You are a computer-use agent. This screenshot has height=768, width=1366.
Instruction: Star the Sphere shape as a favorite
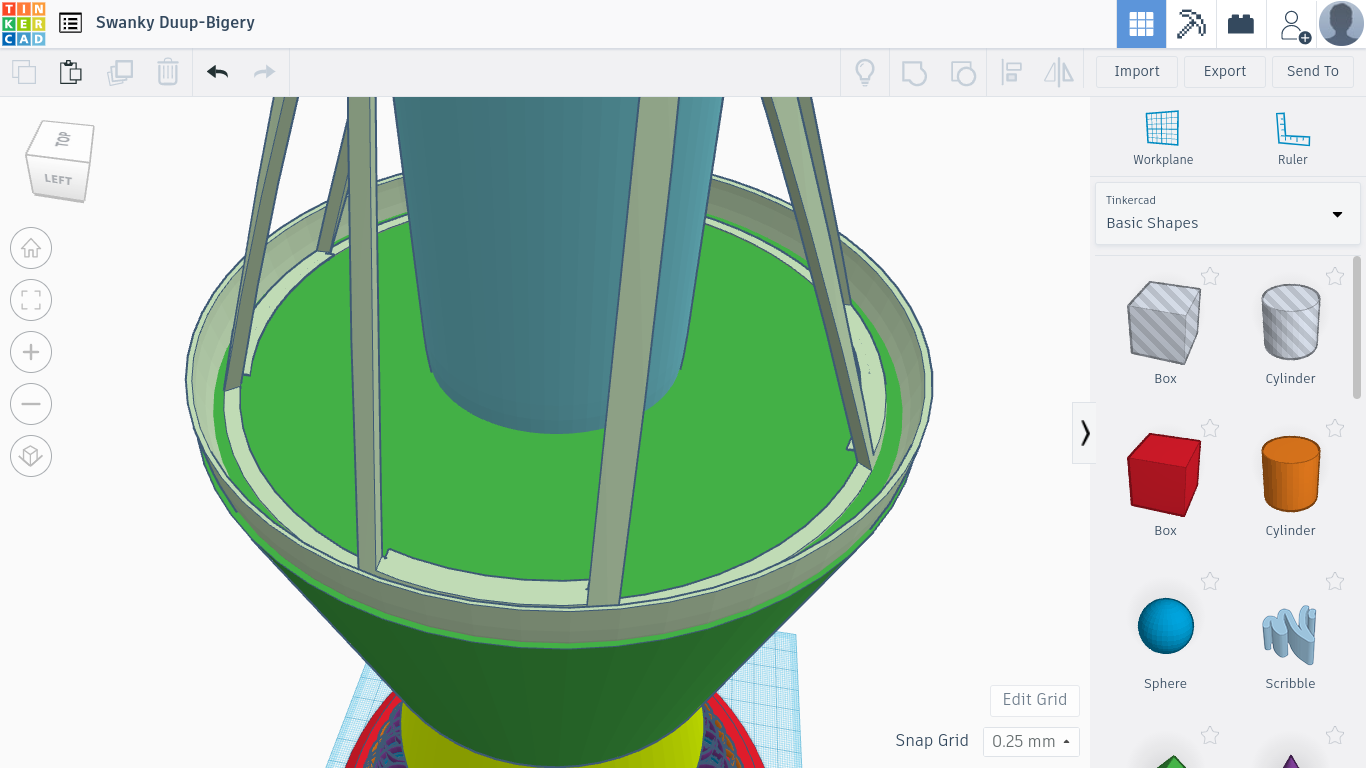coord(1210,581)
